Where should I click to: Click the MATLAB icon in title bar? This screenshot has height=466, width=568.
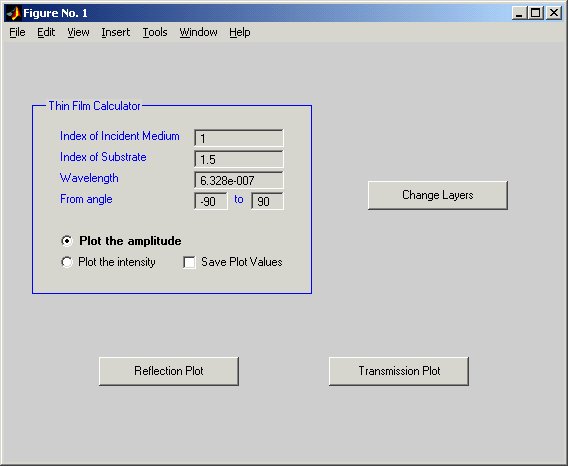coord(13,13)
